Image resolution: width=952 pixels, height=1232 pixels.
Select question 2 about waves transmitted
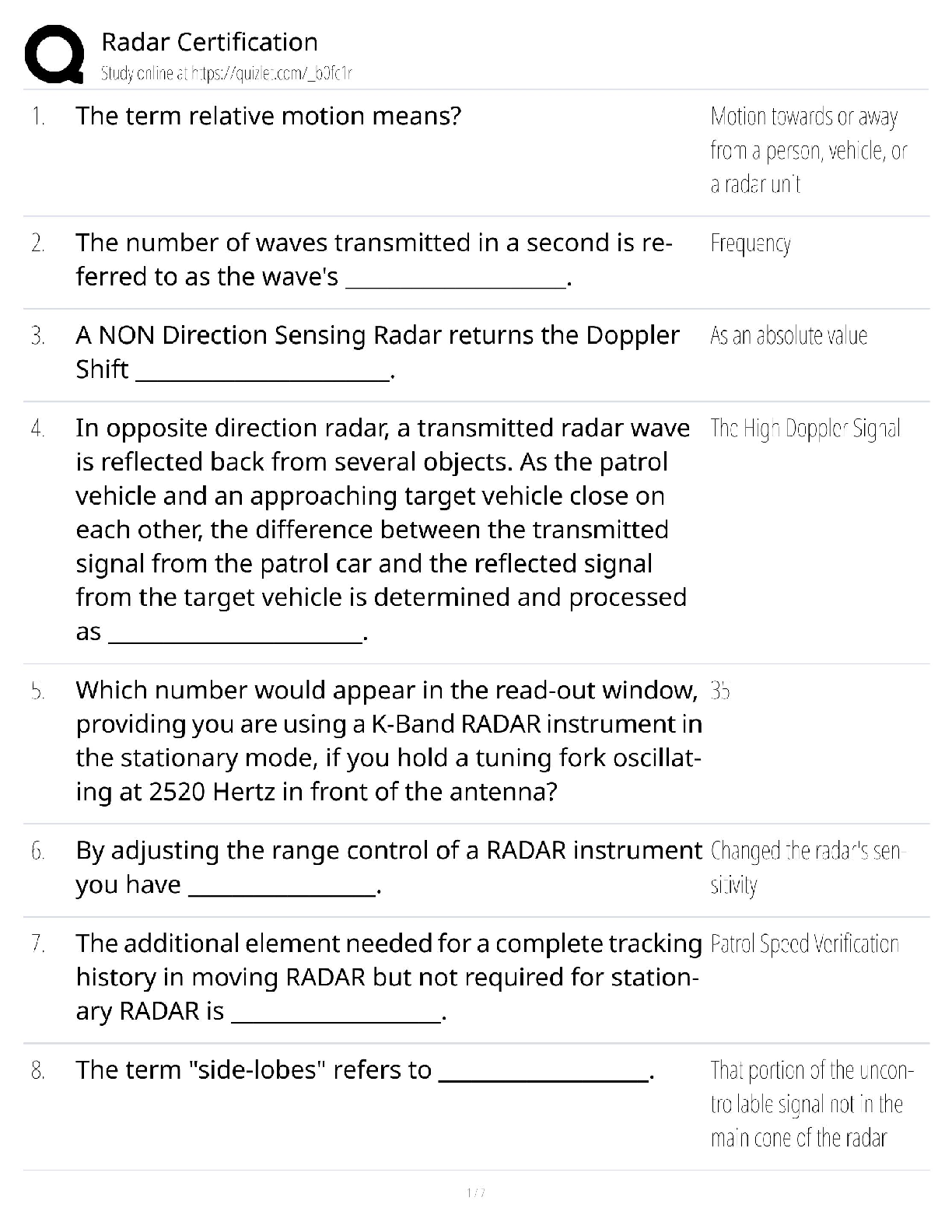pos(373,260)
